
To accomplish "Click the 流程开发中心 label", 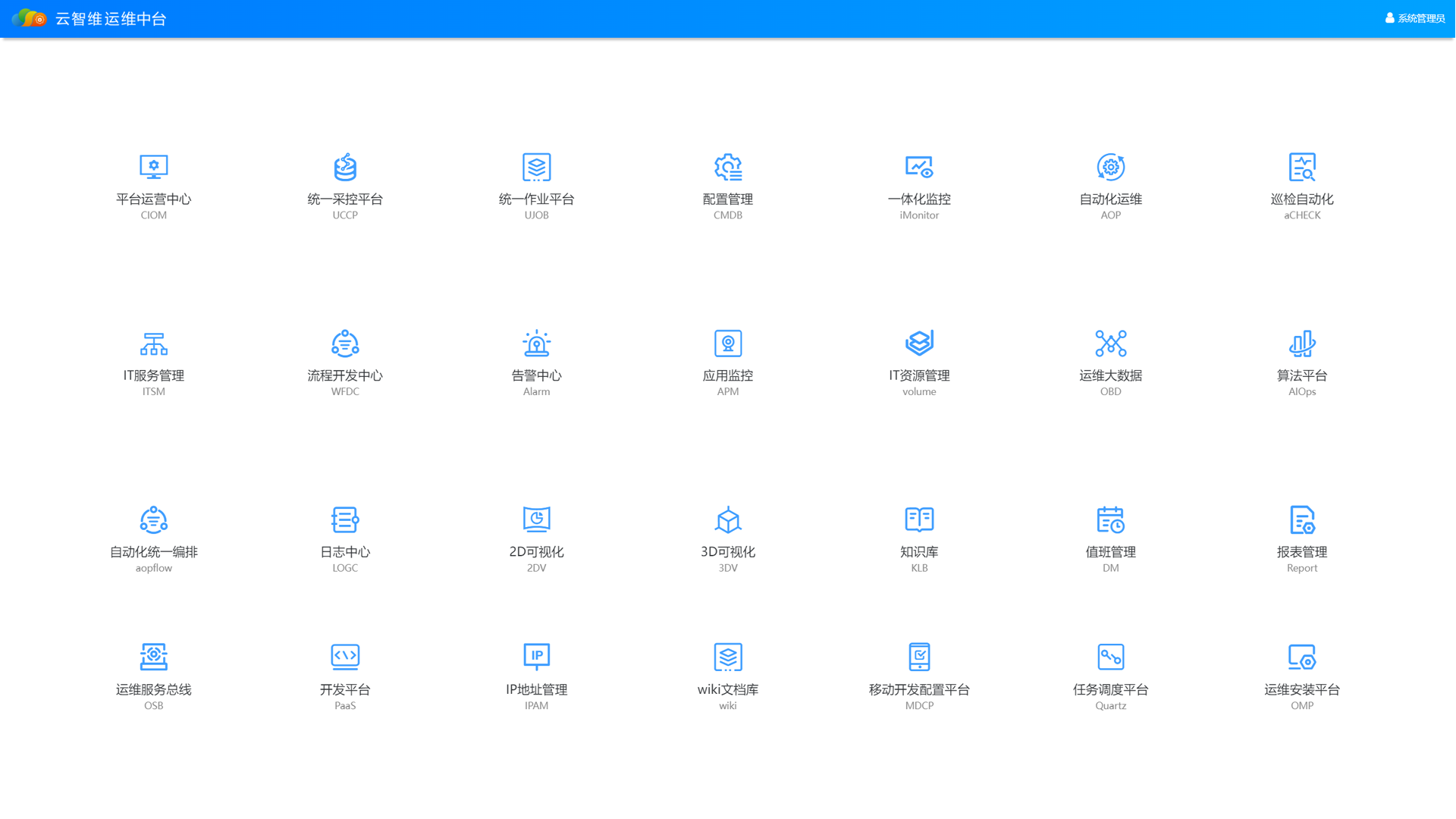I will tap(345, 375).
